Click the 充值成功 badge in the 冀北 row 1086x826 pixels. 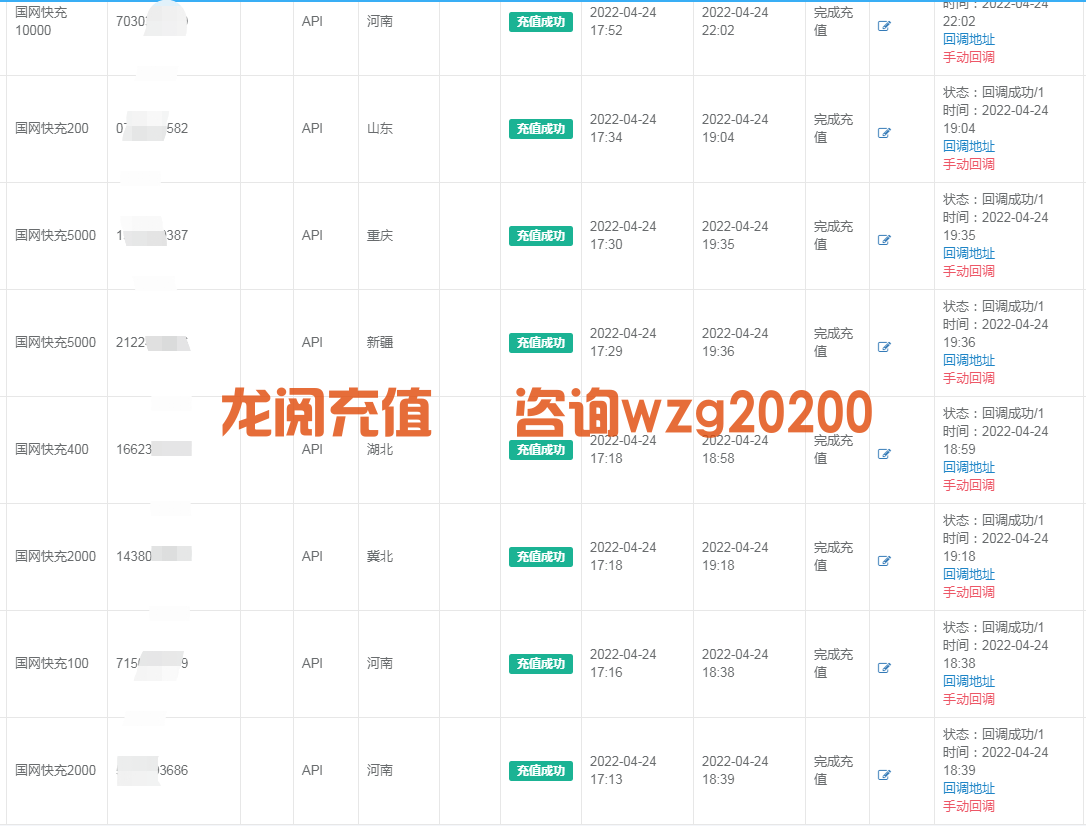point(540,557)
